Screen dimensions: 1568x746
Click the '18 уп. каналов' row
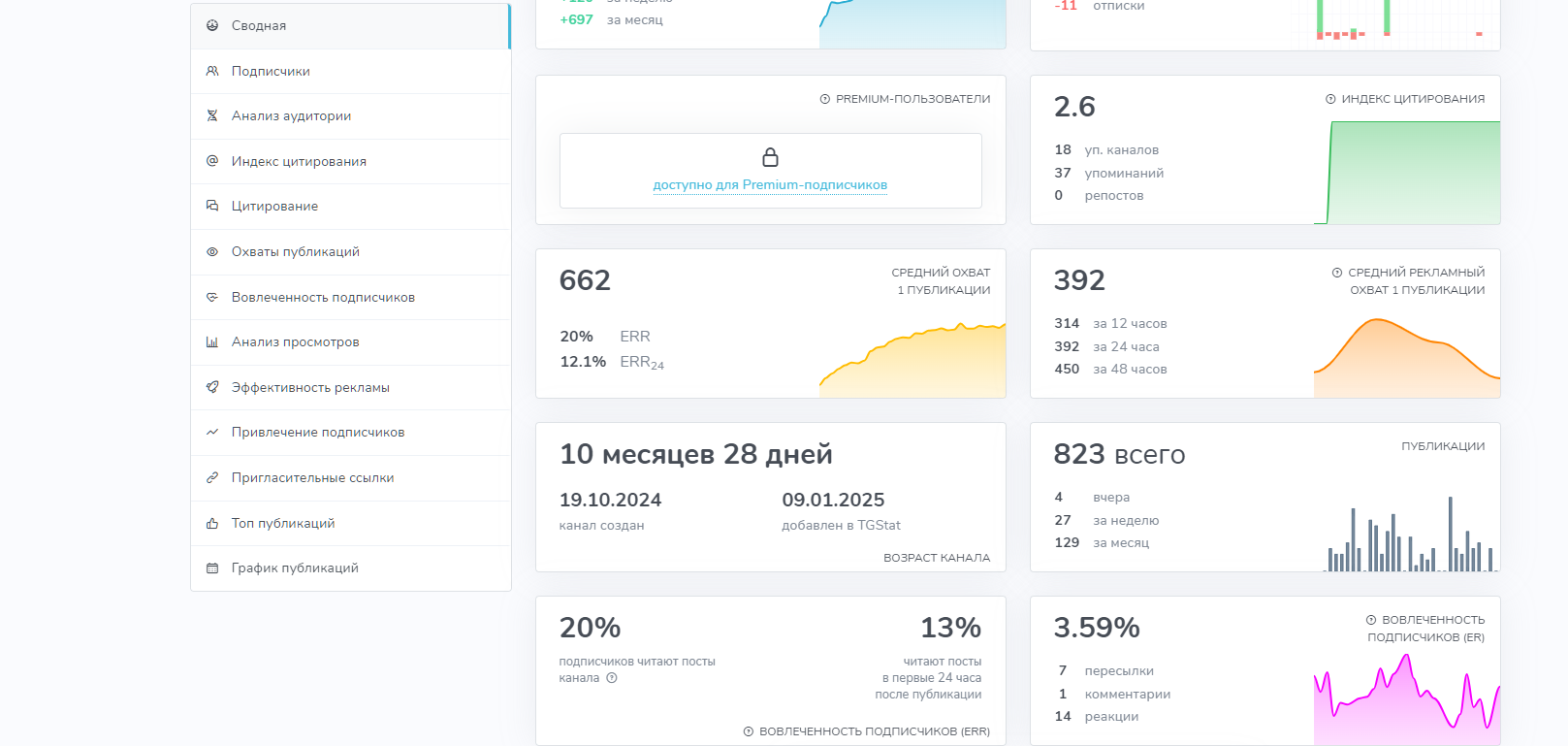(x=1106, y=150)
